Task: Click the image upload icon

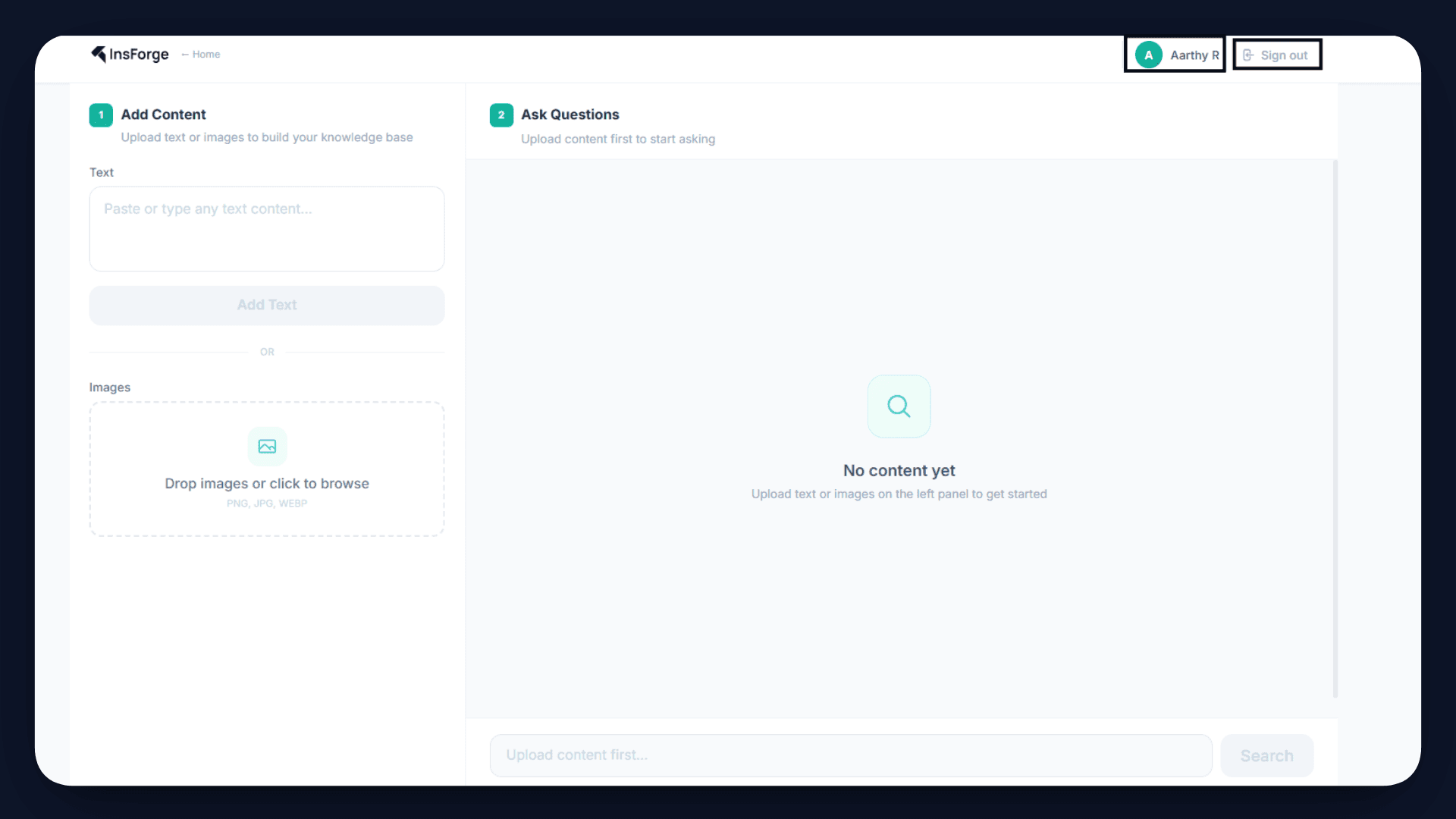Action: pos(267,446)
